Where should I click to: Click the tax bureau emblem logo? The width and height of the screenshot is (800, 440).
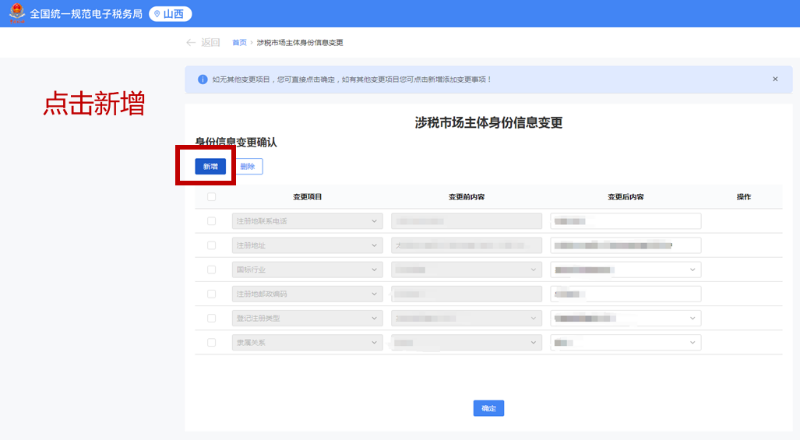pos(16,14)
